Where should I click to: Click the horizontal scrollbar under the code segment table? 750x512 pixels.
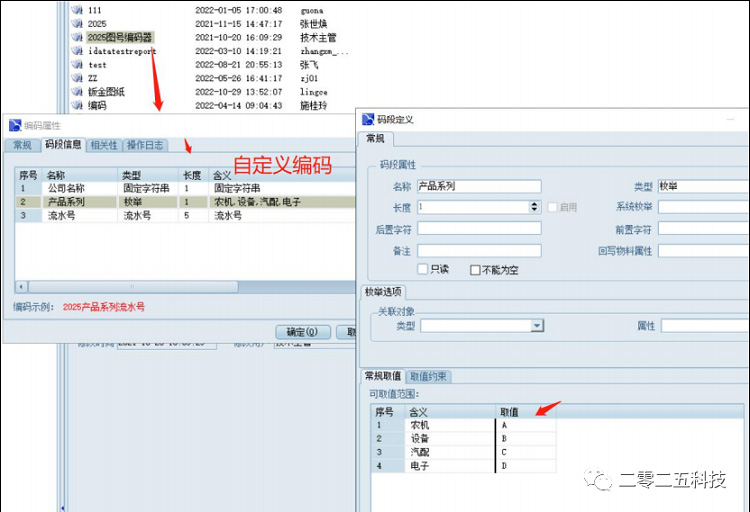click(x=130, y=287)
